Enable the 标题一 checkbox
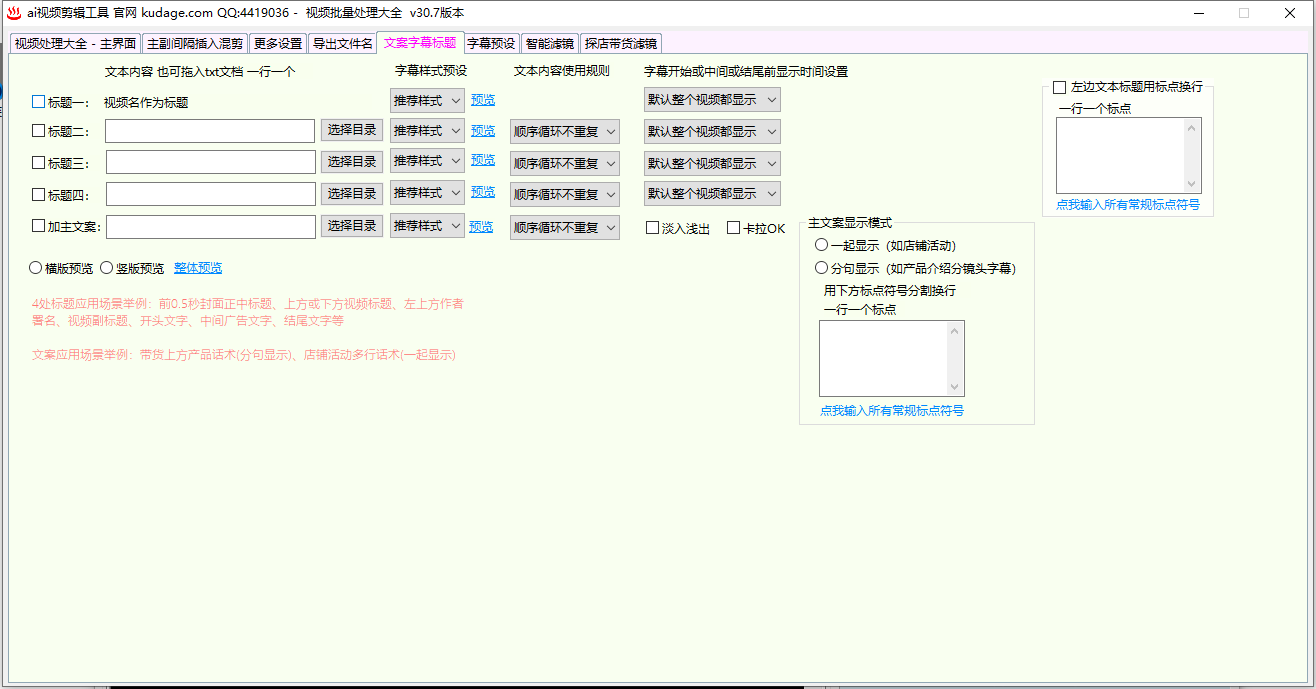This screenshot has width=1316, height=689. click(x=39, y=101)
